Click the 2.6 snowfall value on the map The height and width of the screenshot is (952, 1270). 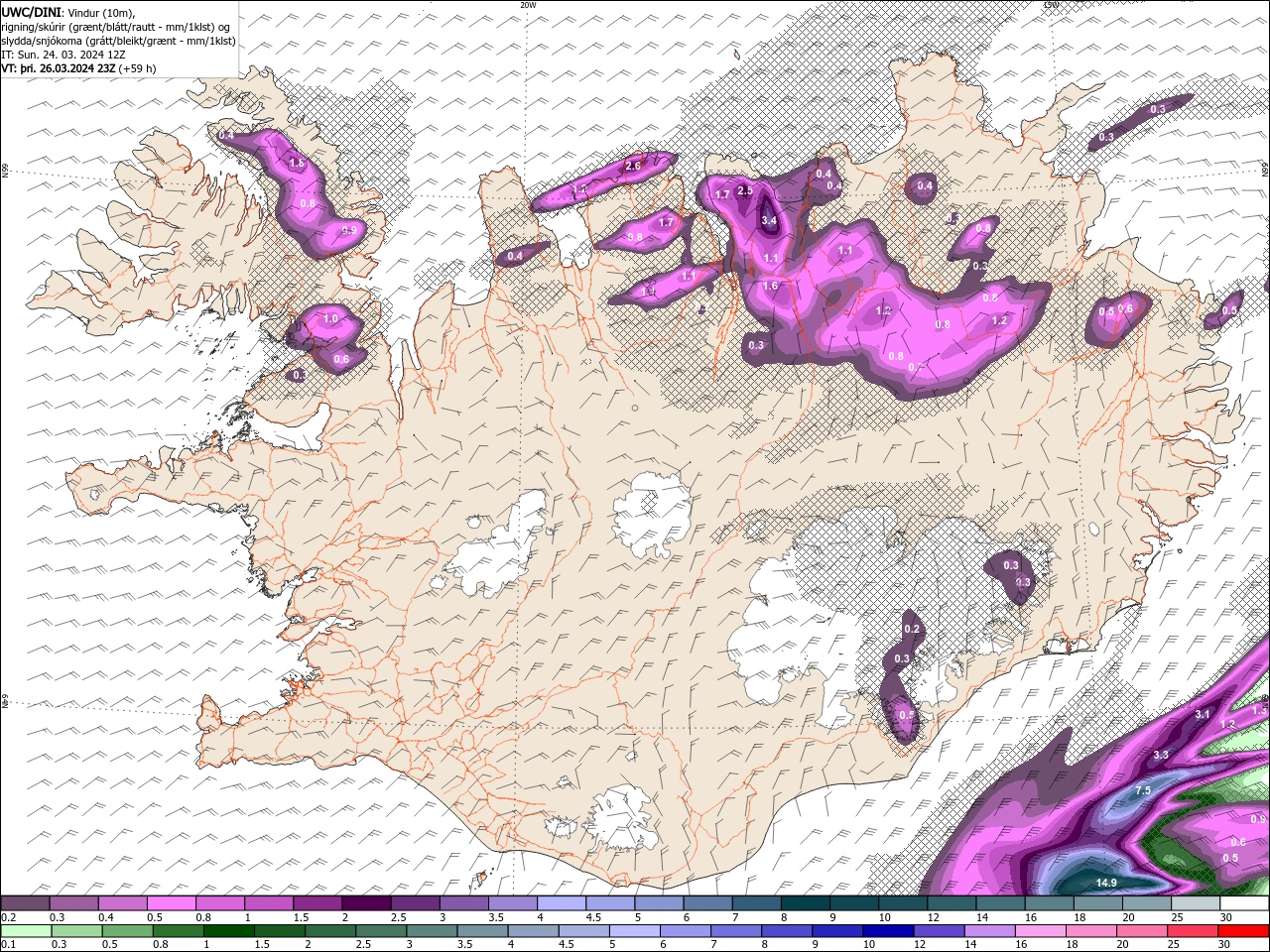pos(633,167)
